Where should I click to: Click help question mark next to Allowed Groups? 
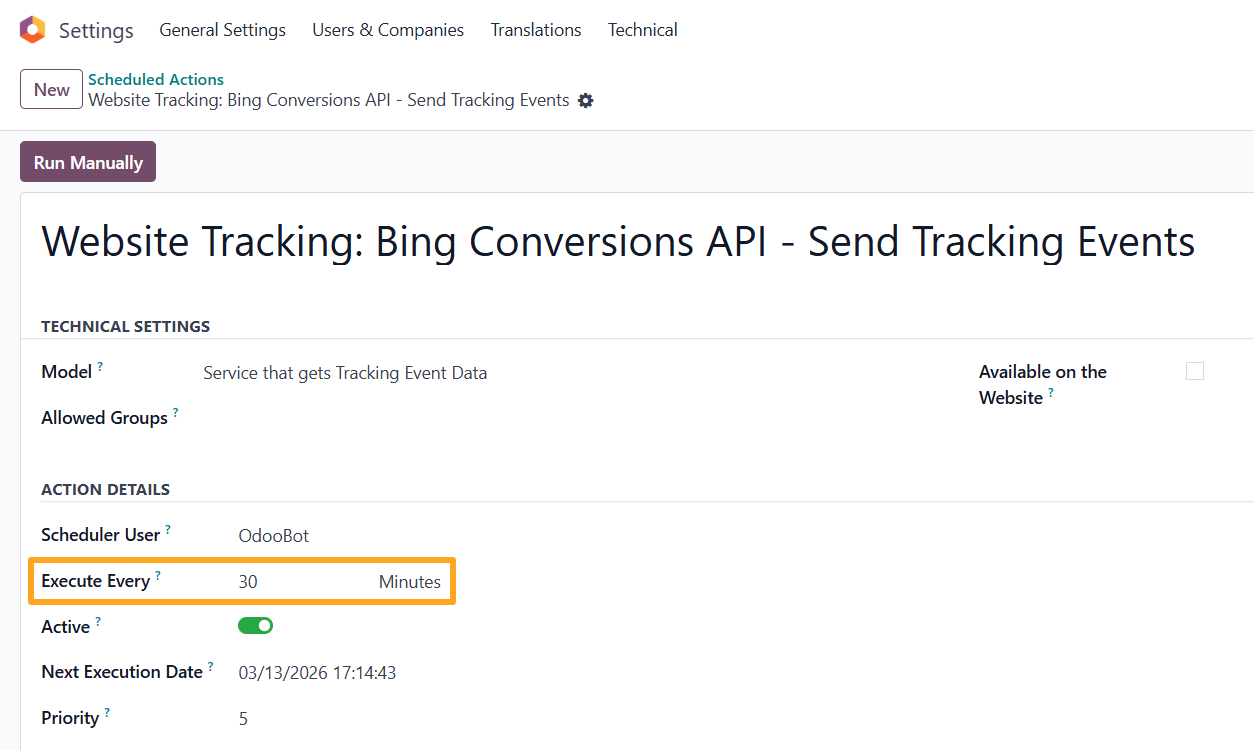(176, 413)
